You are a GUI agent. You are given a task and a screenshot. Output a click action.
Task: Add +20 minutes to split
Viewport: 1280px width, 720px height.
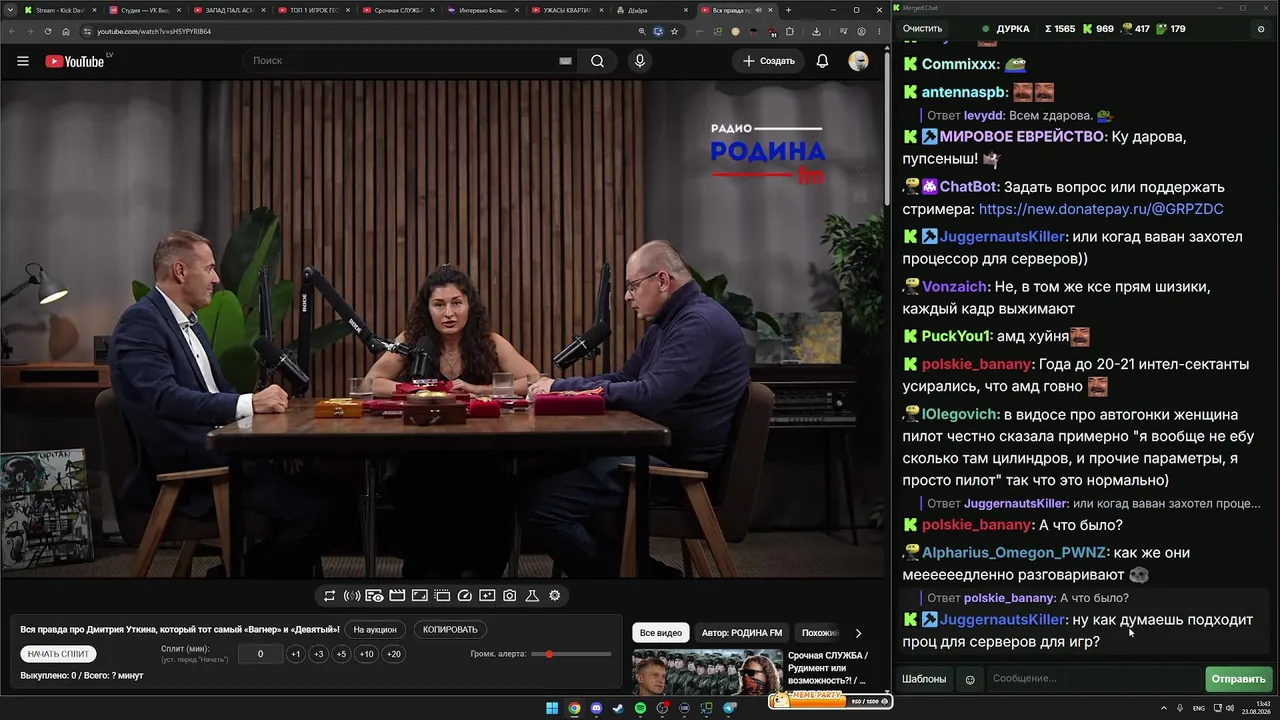[393, 654]
